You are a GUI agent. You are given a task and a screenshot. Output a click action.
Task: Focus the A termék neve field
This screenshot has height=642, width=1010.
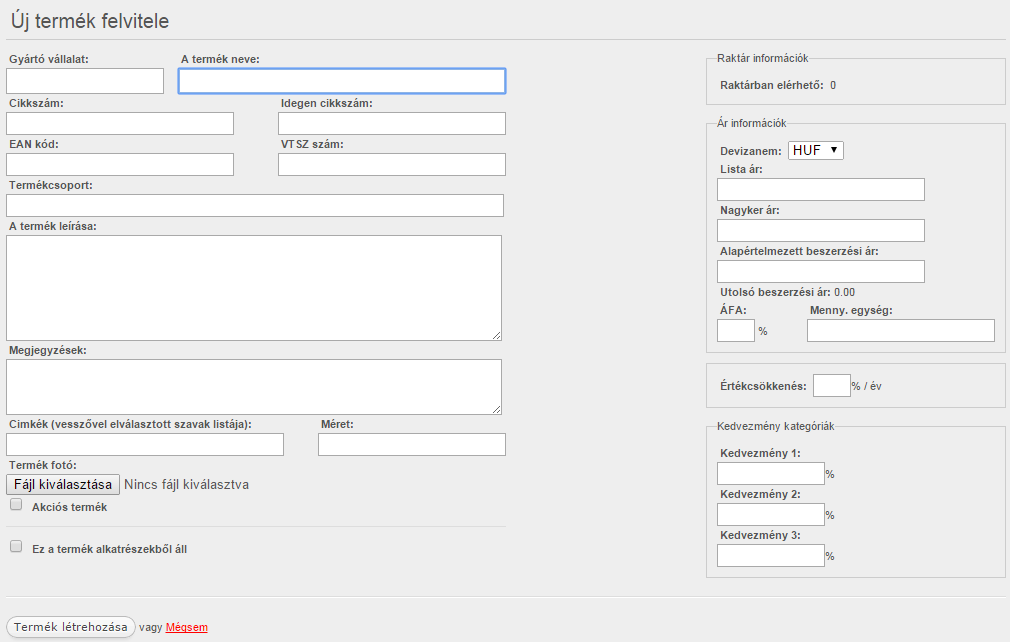(x=342, y=81)
